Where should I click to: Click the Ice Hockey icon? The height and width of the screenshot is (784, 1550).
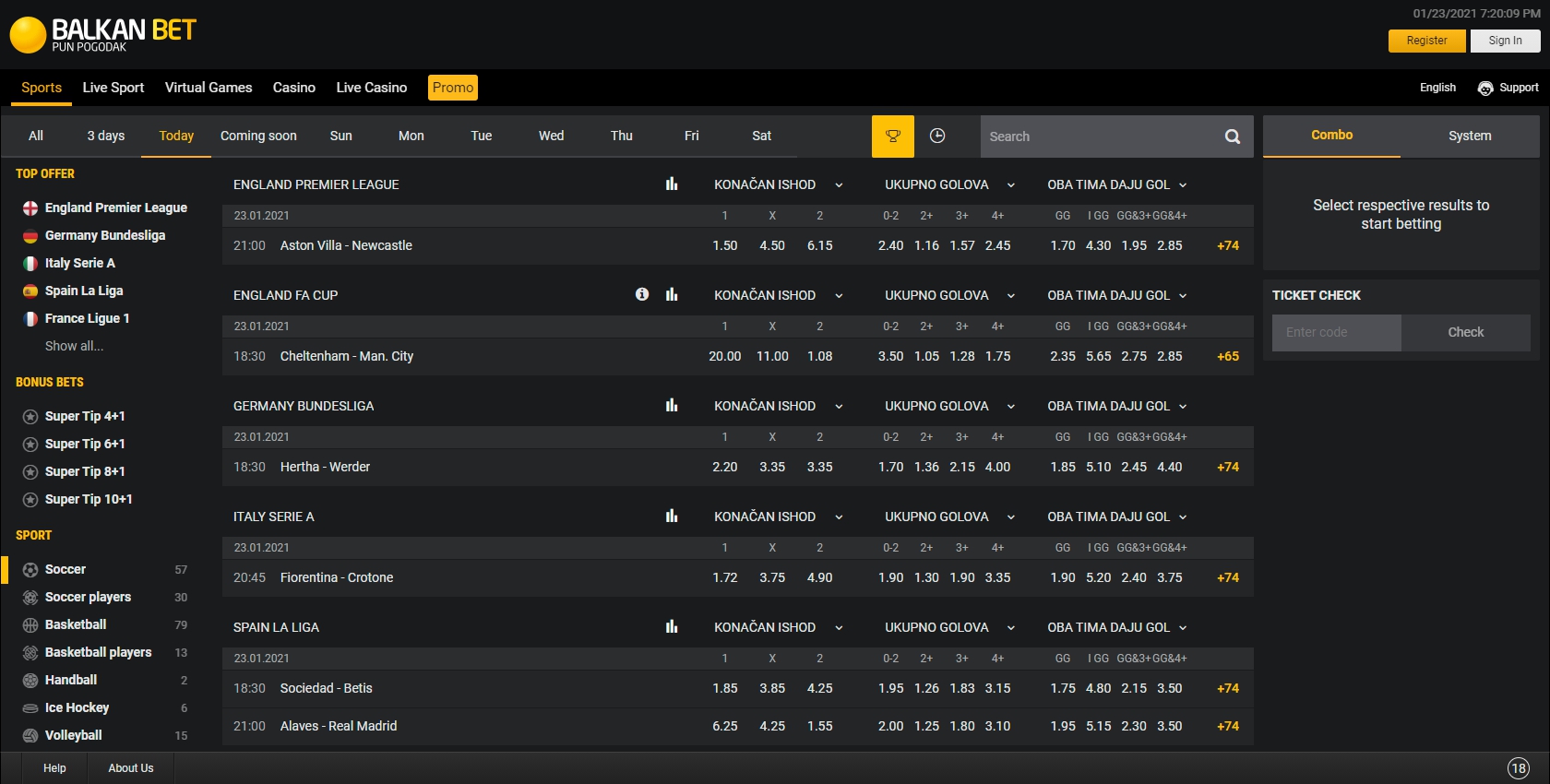[x=30, y=708]
